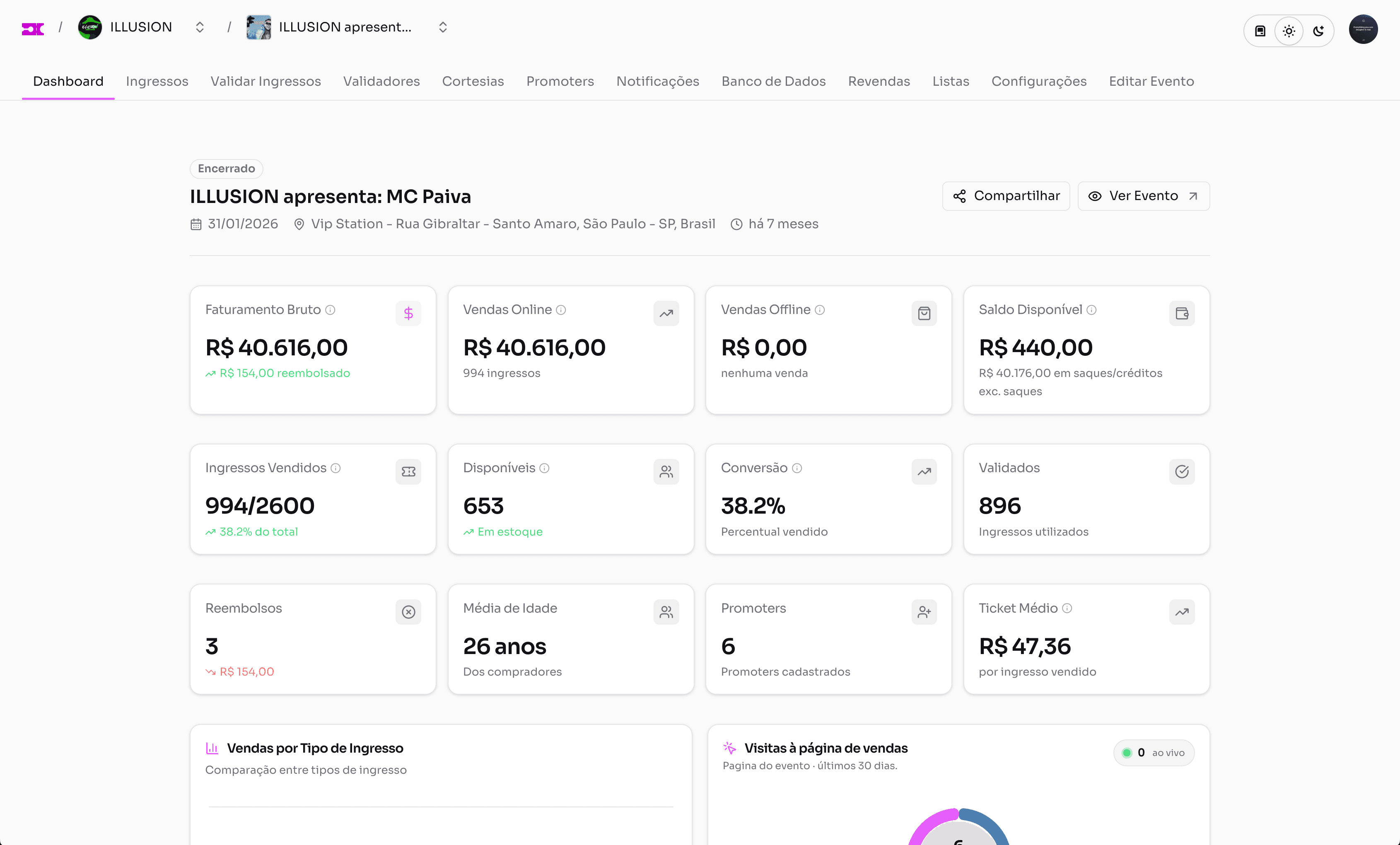Click the ILLUSION organization avatar
The width and height of the screenshot is (1400, 845).
point(90,27)
